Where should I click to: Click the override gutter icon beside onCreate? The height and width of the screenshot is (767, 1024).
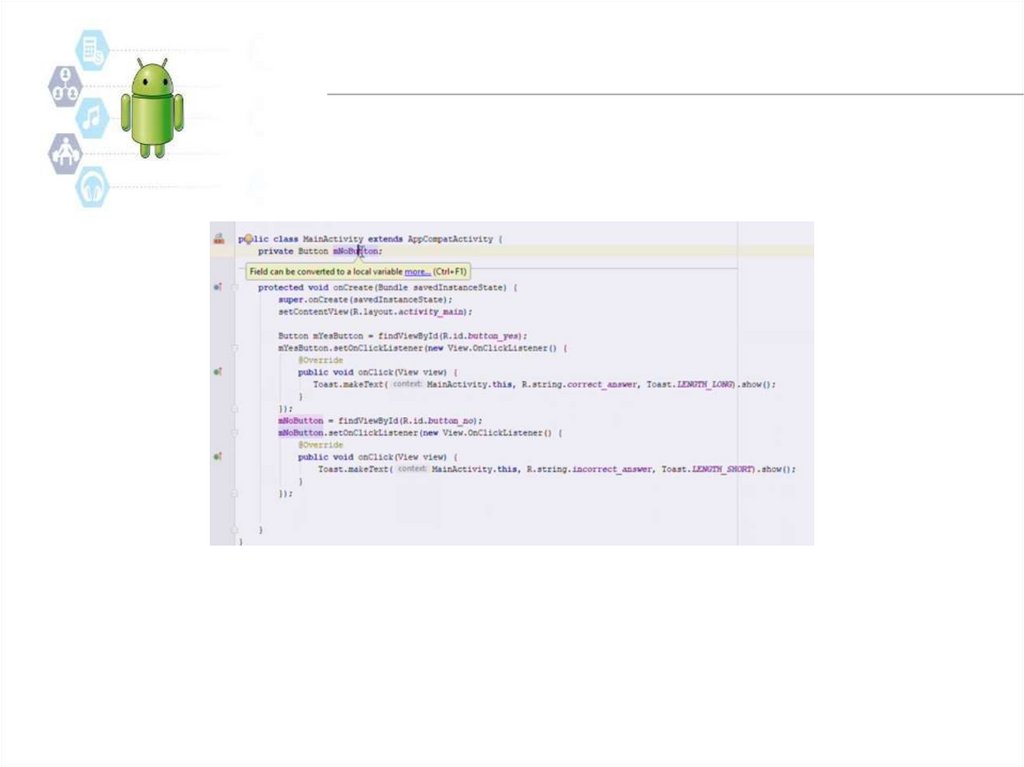(217, 287)
